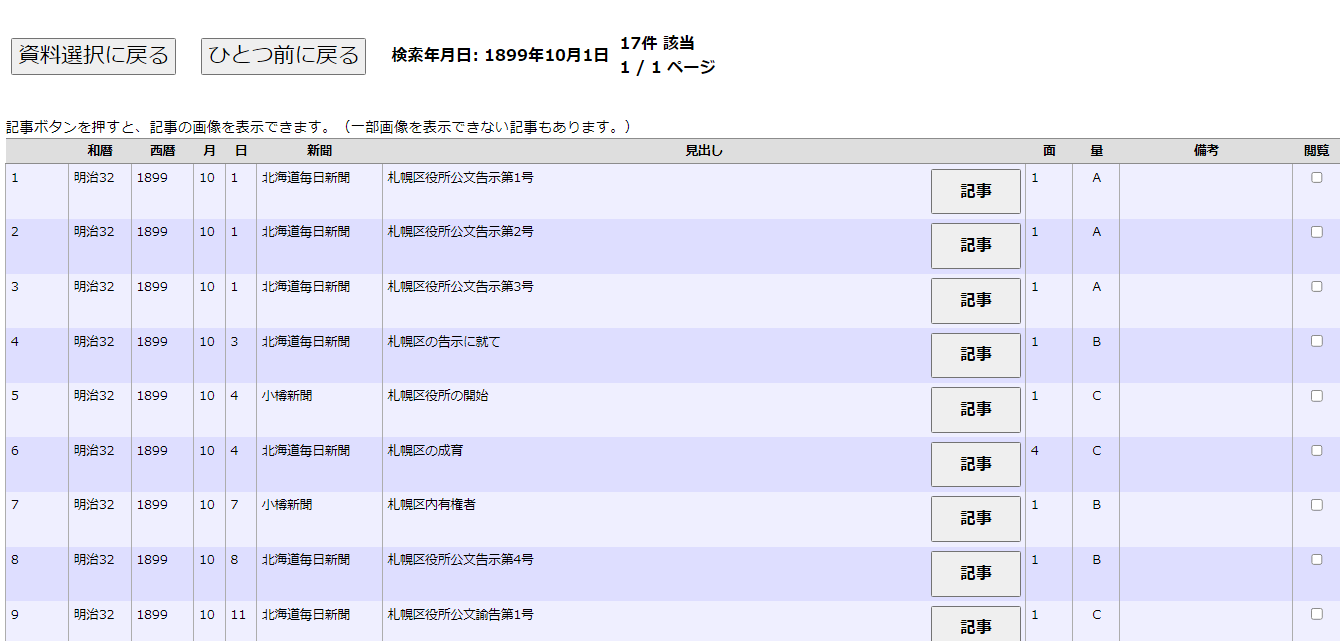Check 閲覧 box for 札幌区内有権者

[1317, 505]
